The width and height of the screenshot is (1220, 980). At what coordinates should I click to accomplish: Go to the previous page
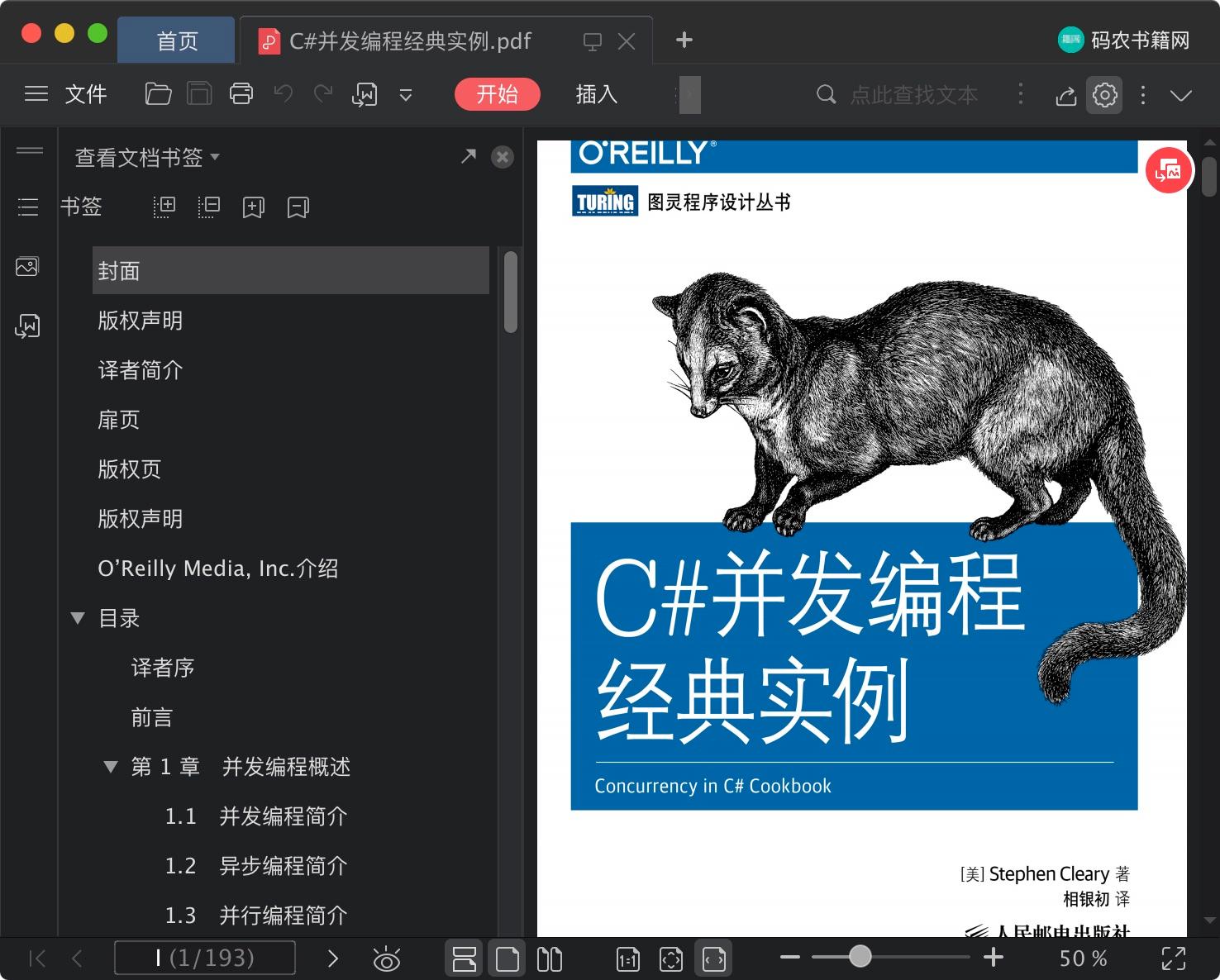[78, 959]
